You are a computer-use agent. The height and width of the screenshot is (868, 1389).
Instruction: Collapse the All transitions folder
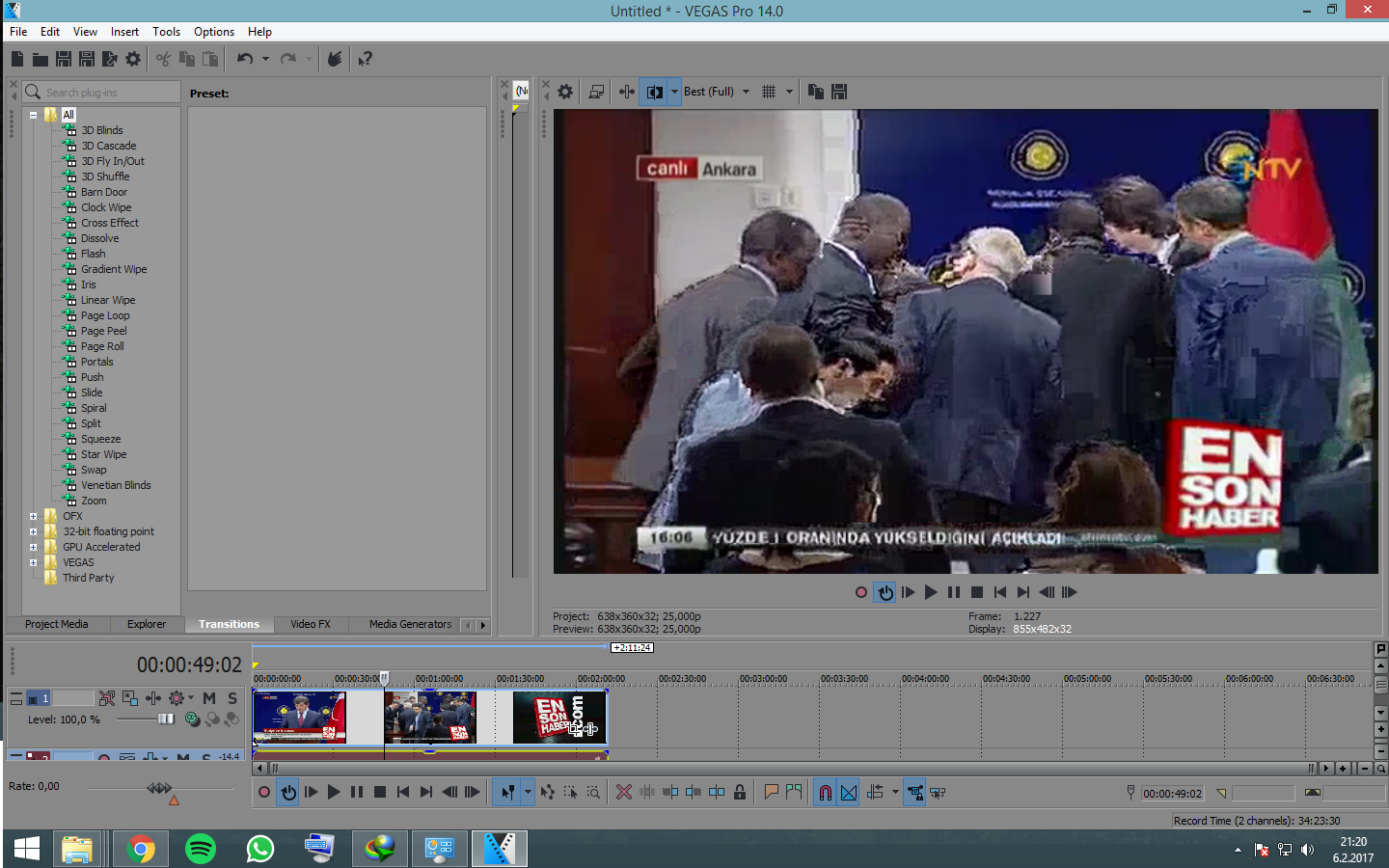(33, 115)
